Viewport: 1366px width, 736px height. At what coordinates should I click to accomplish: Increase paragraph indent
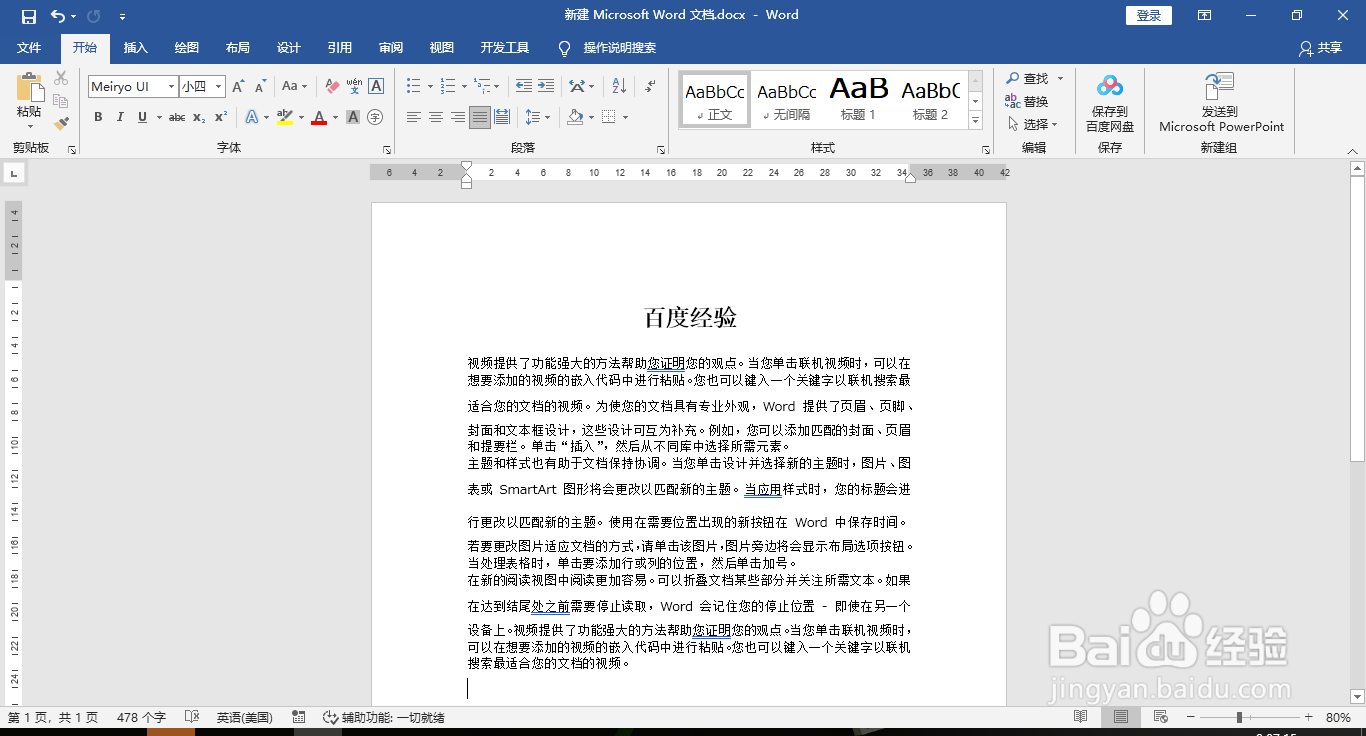point(546,87)
